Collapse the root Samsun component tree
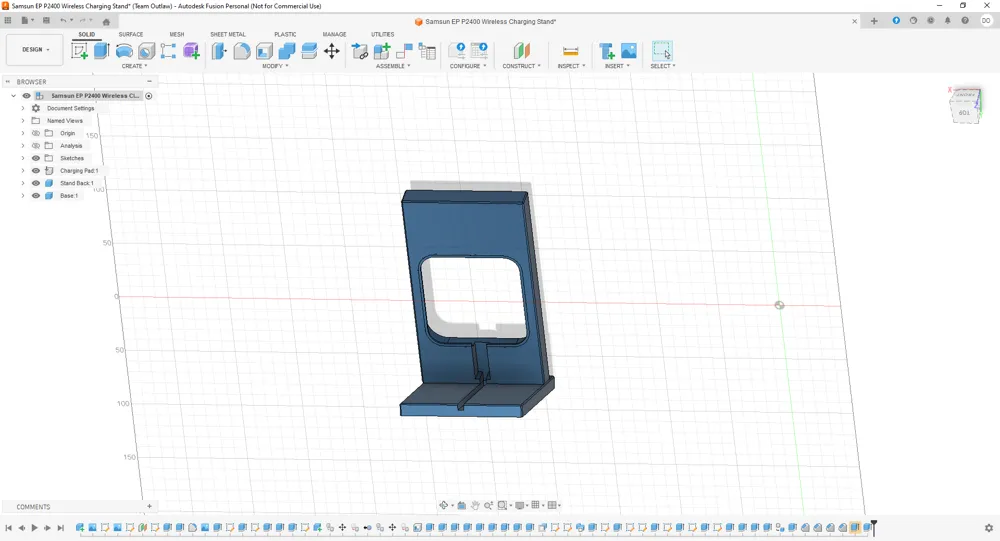The height and width of the screenshot is (541, 1000). tap(13, 96)
